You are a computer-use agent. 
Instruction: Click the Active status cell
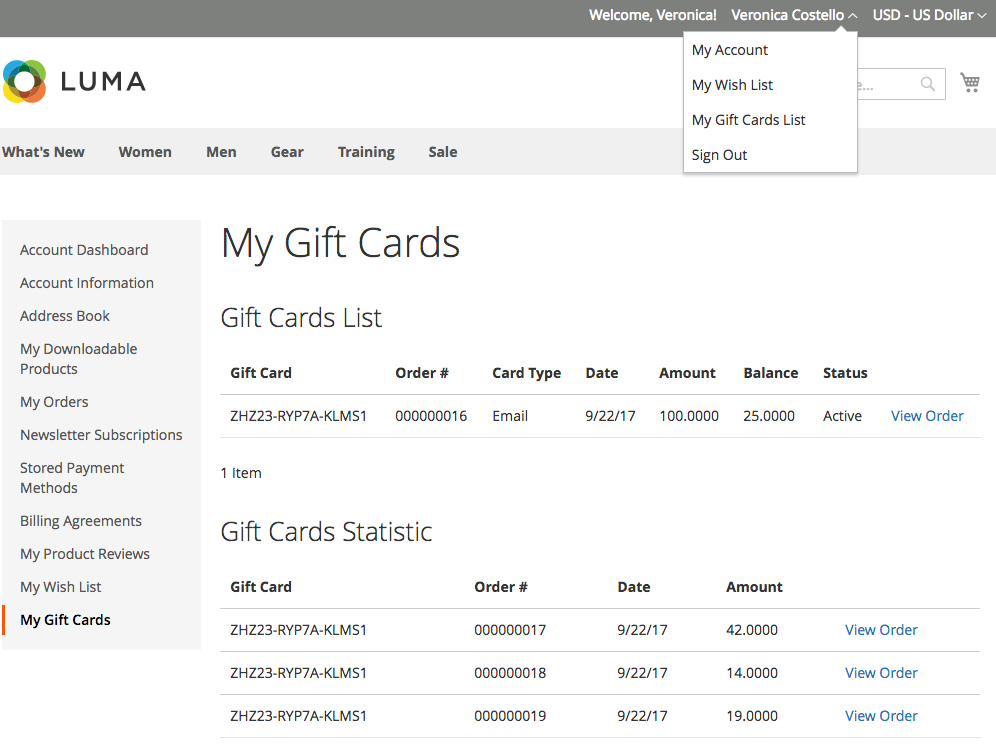pyautogui.click(x=842, y=416)
